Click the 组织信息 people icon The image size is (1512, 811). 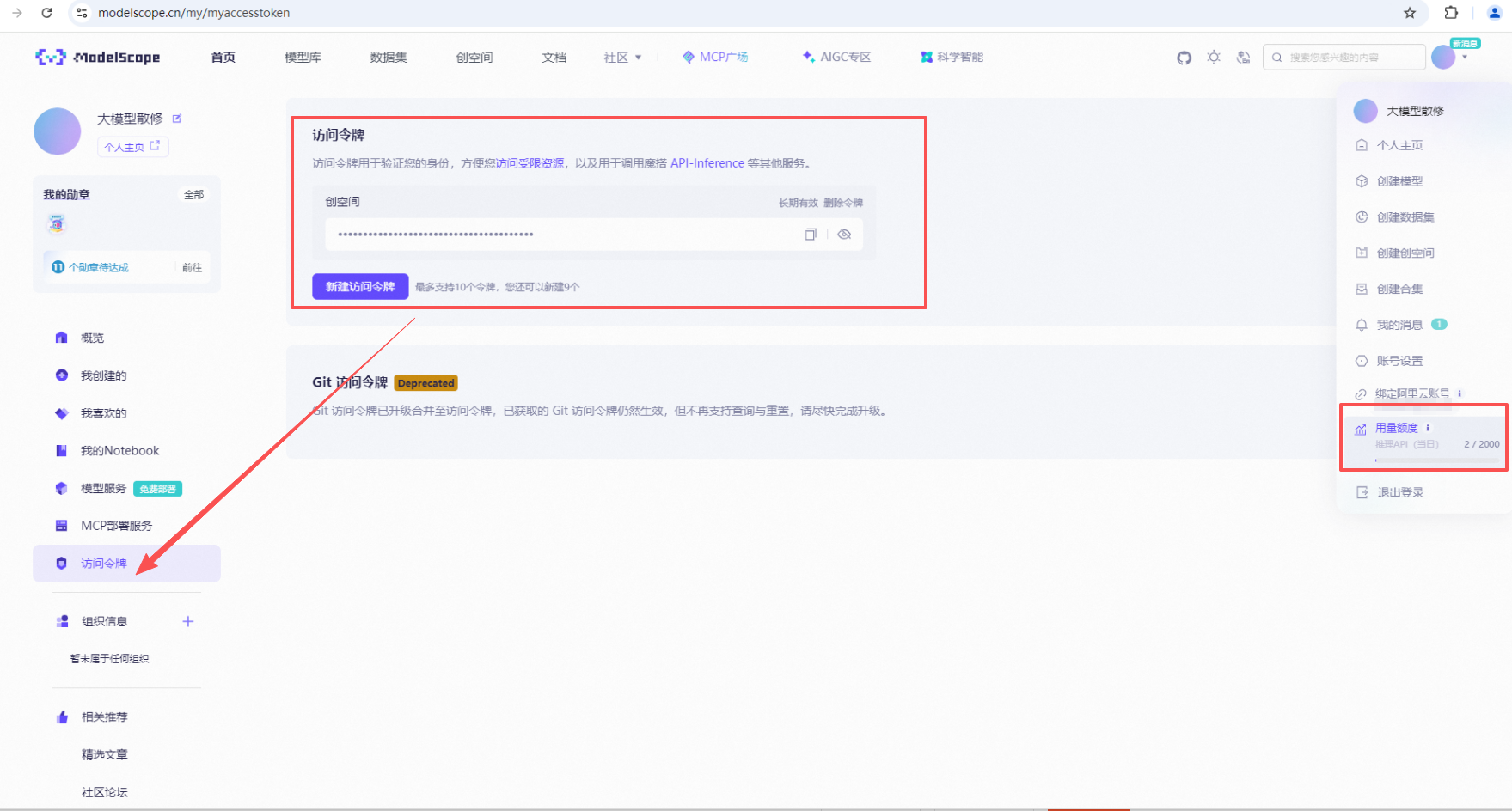click(x=63, y=621)
